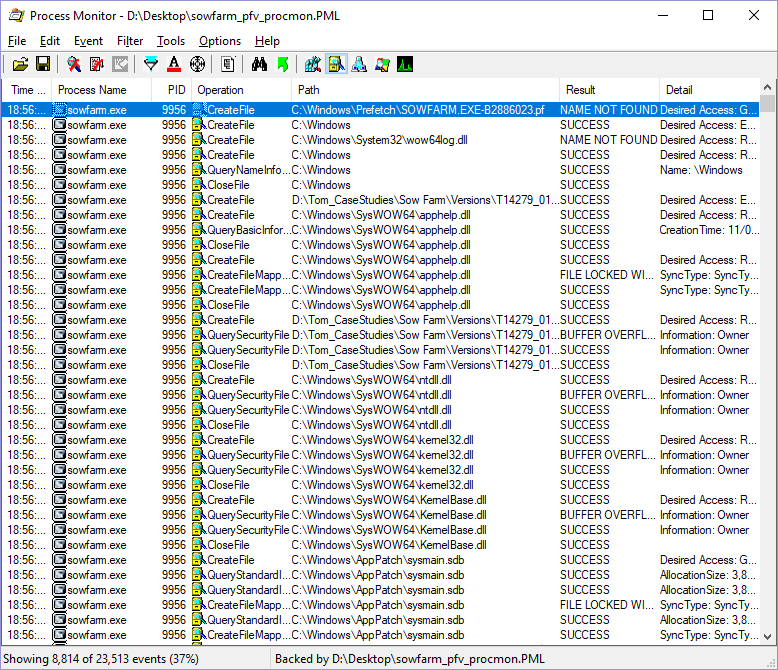Click the Find binoculars icon
Screen dimensions: 778x670
click(259, 64)
